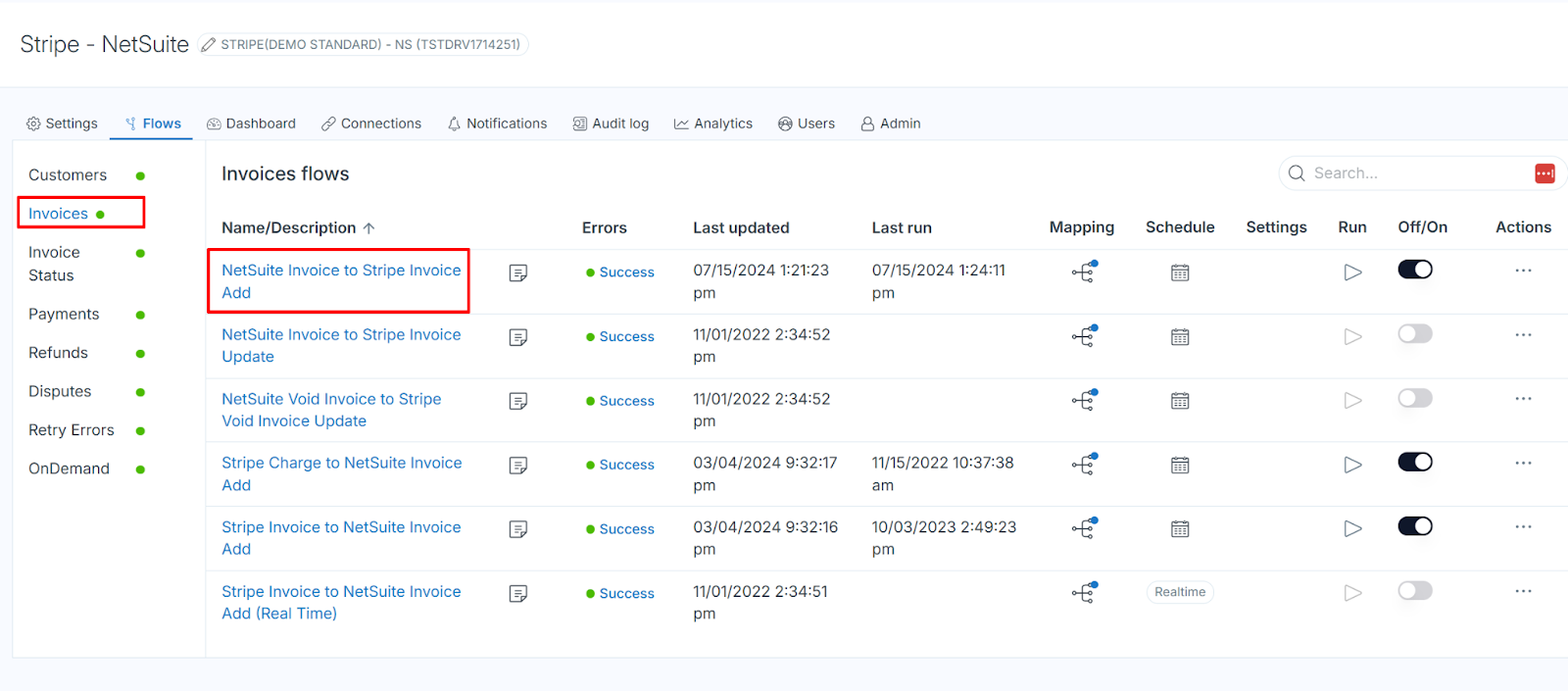Open NetSuite Void Invoice to Stripe Void Invoice Update

331,410
